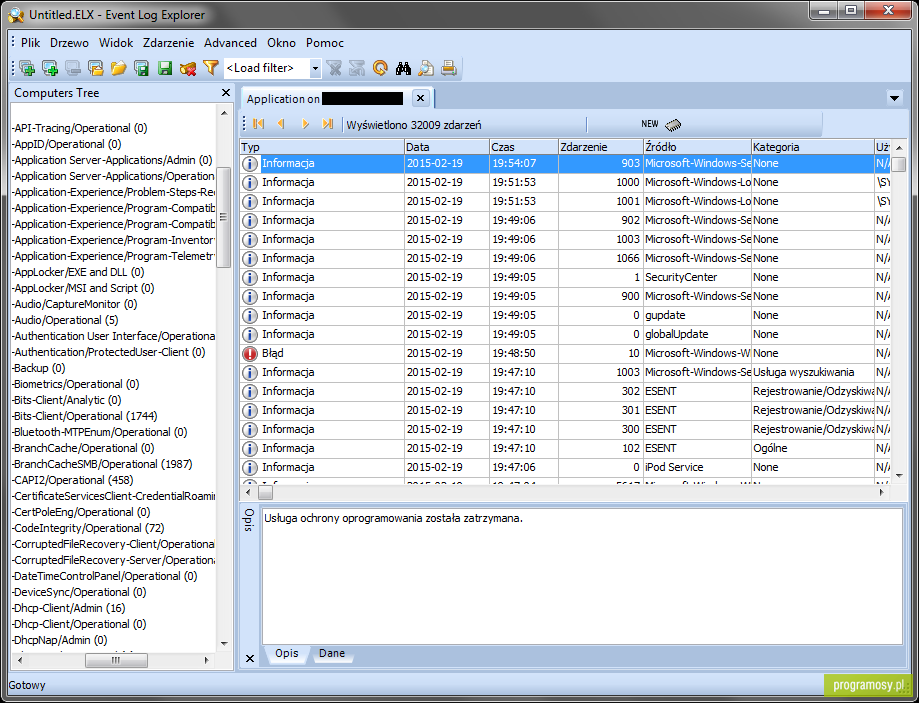Click the NEW memory chip icon
Screen dimensions: 919x703
(x=673, y=124)
